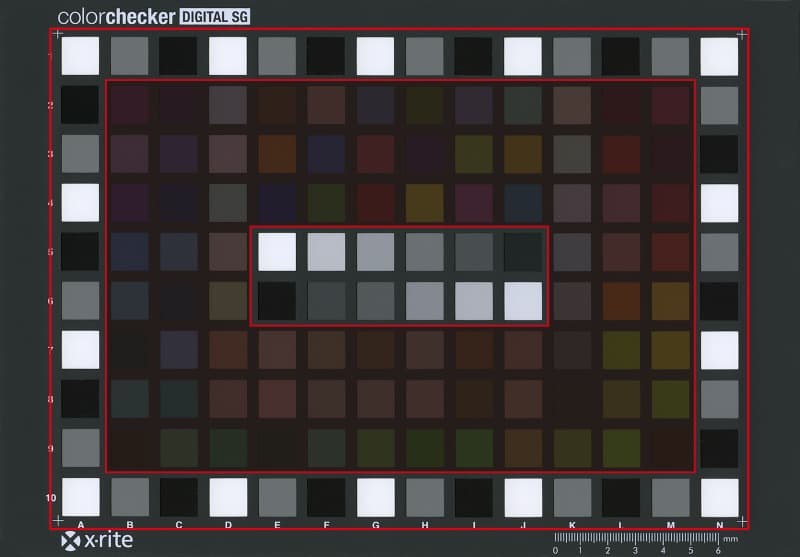Select the white patch at J6

(x=523, y=301)
